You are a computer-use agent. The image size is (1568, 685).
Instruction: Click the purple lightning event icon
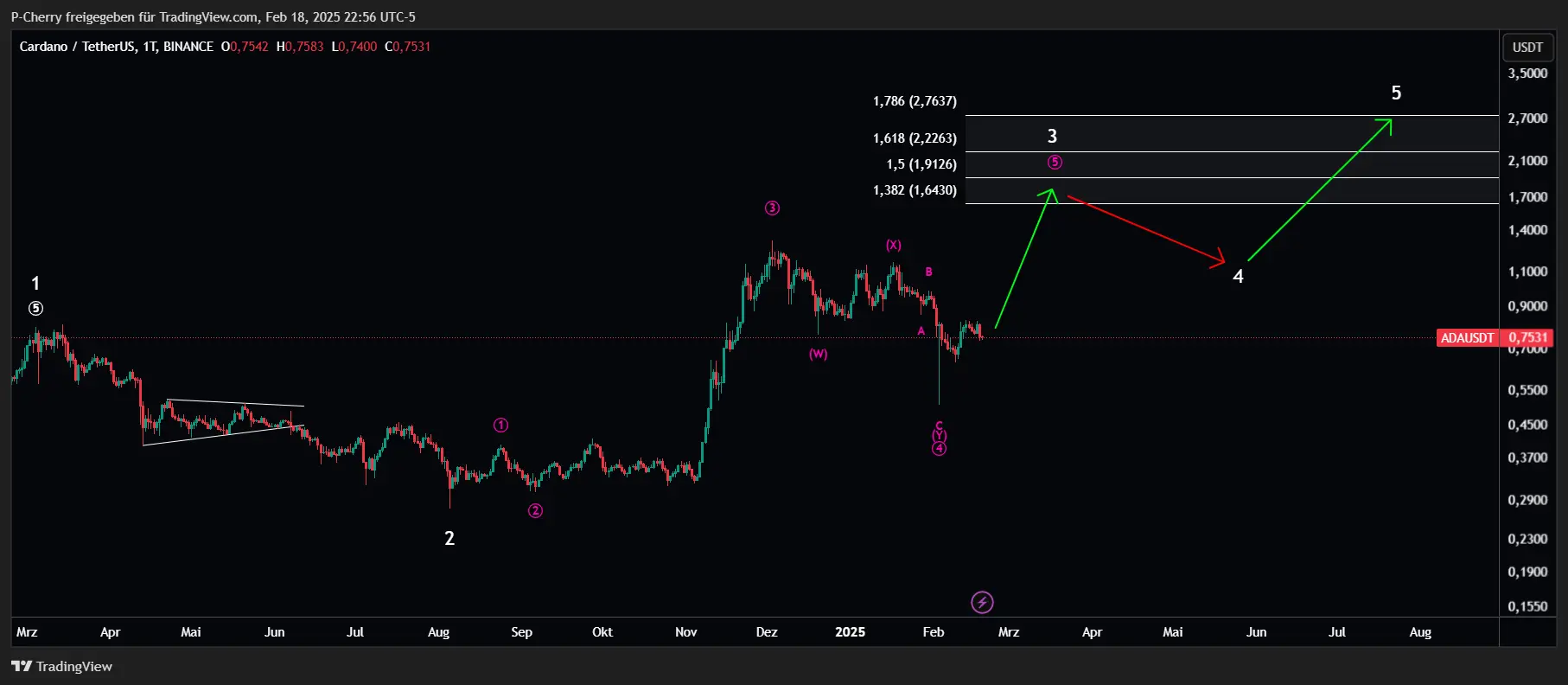click(x=982, y=602)
